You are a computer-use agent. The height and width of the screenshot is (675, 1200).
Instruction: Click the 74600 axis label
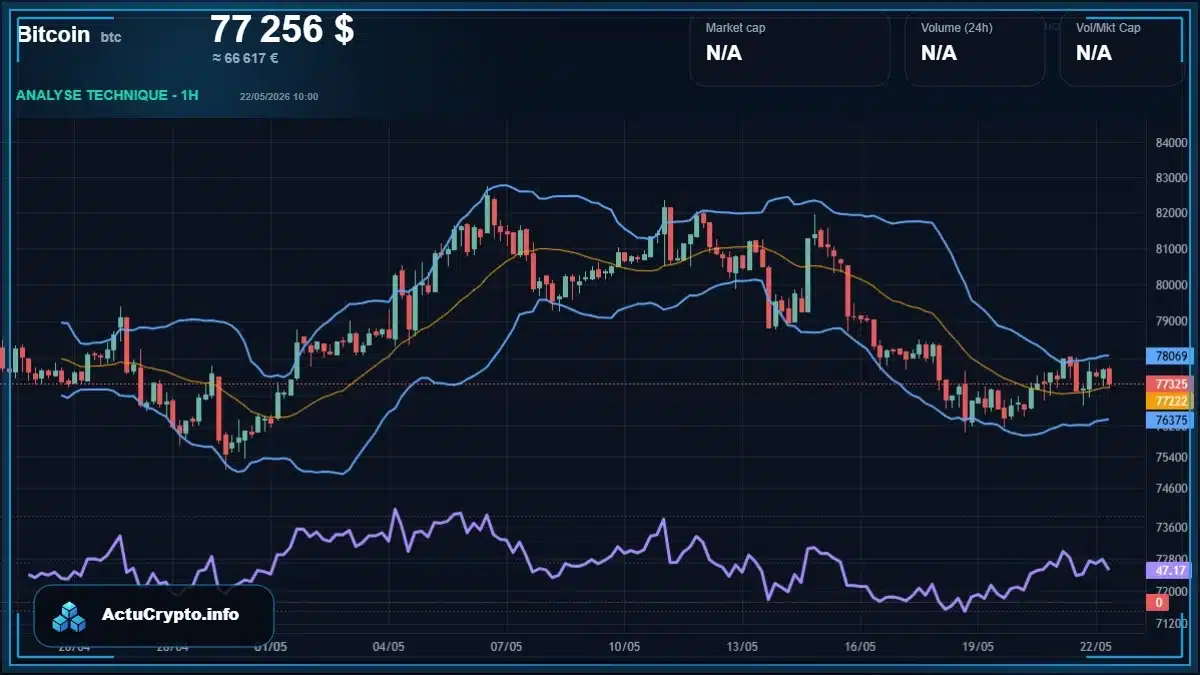(x=1170, y=488)
